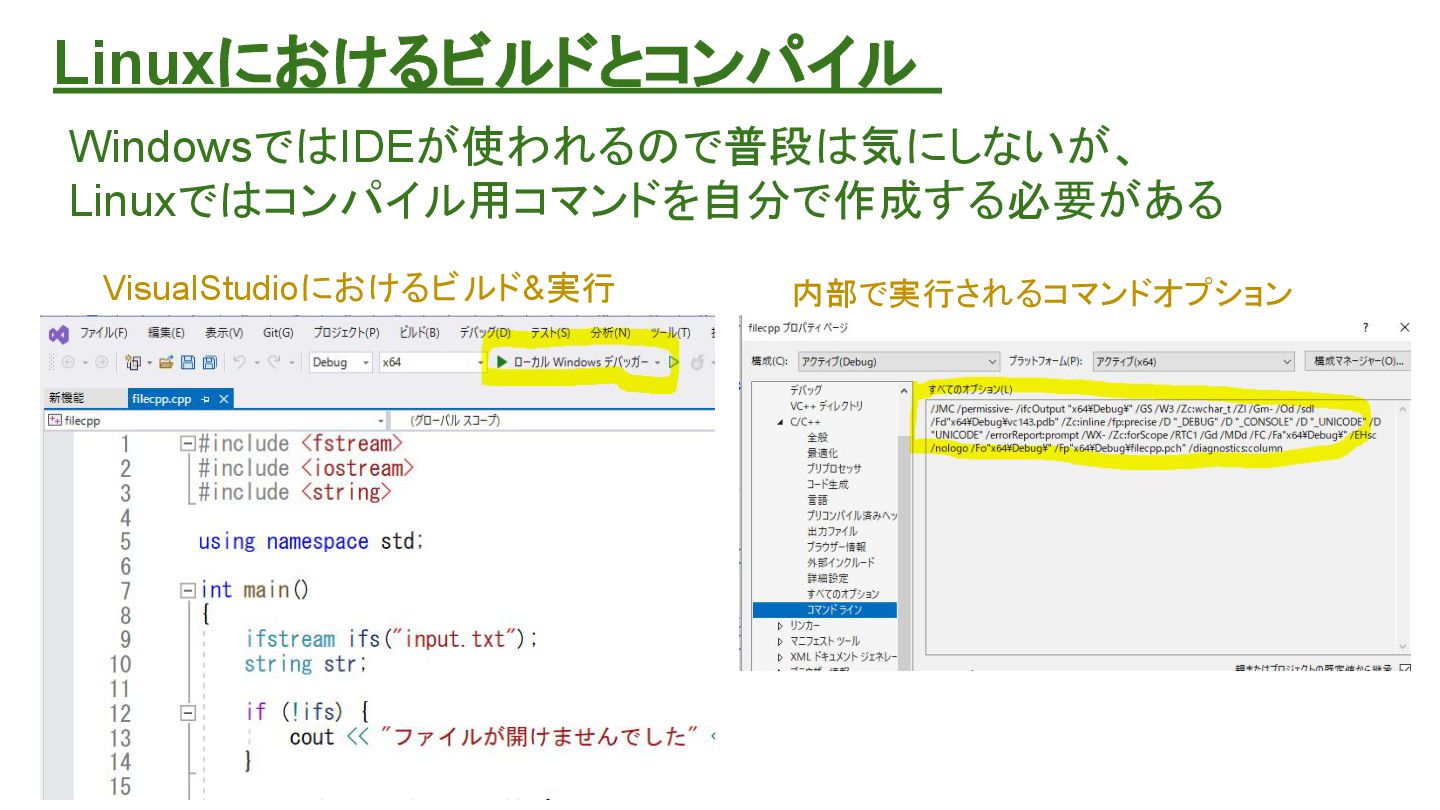Click the navigate forward arrow icon
The width and height of the screenshot is (1440, 810).
click(101, 362)
